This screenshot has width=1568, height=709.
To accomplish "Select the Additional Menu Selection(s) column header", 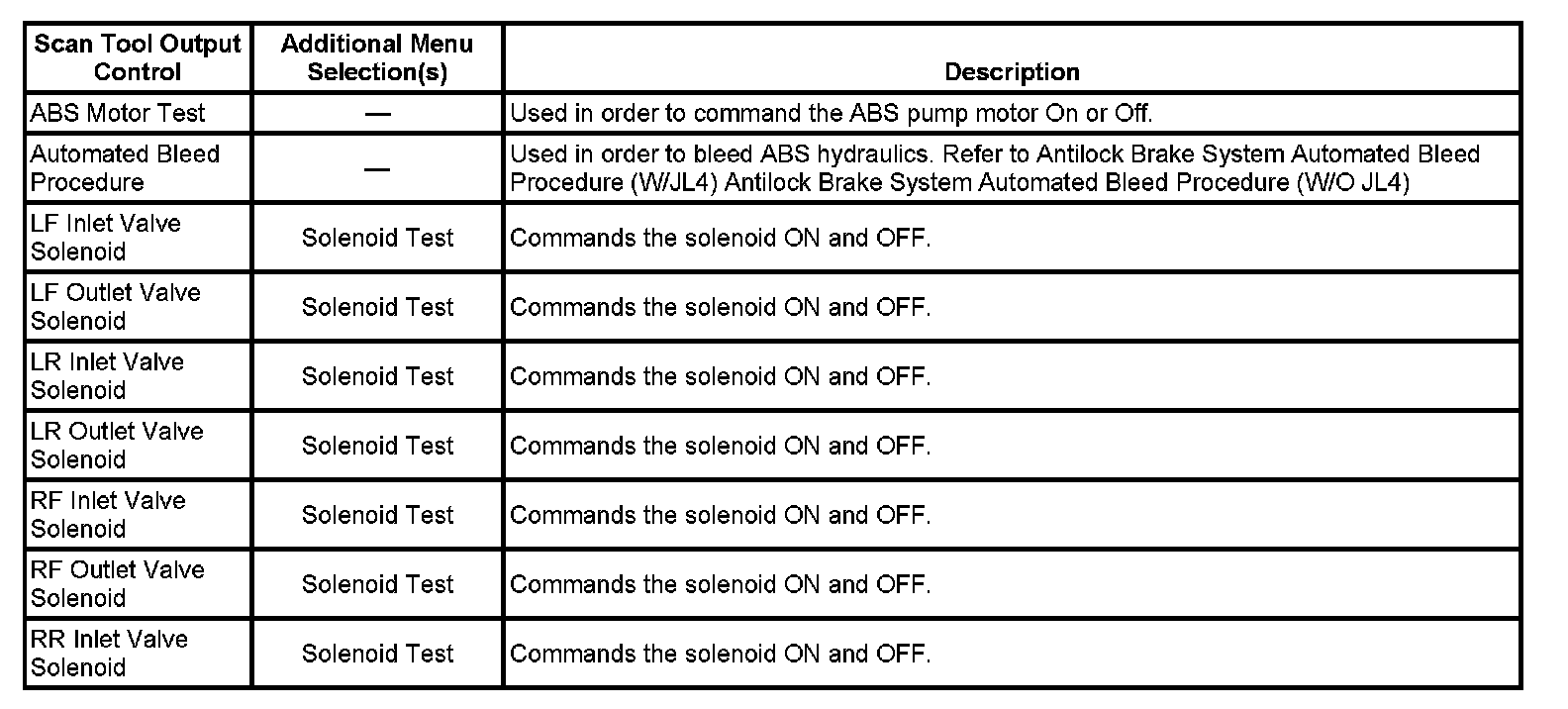I will coord(377,57).
